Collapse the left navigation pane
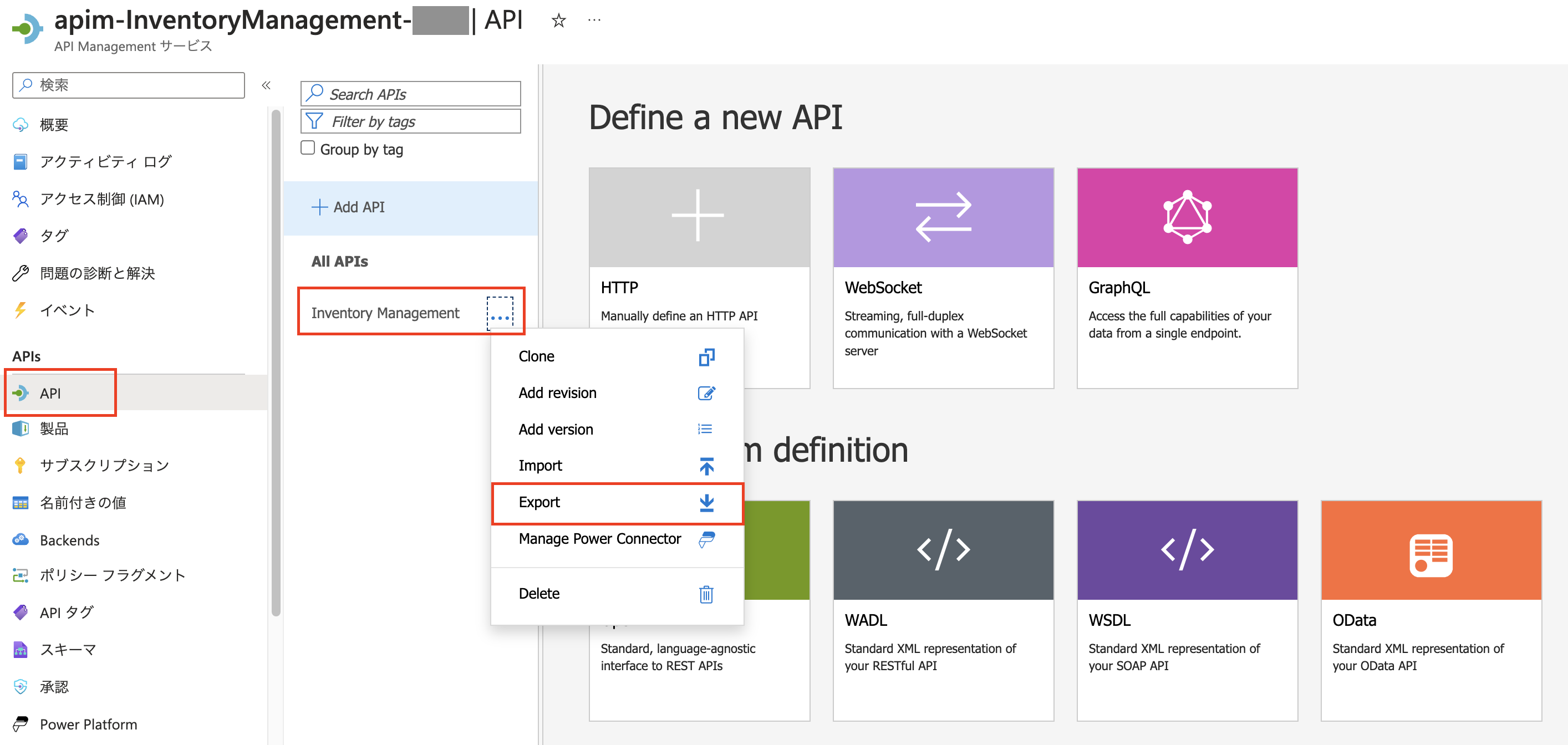This screenshot has width=1568, height=745. (266, 85)
